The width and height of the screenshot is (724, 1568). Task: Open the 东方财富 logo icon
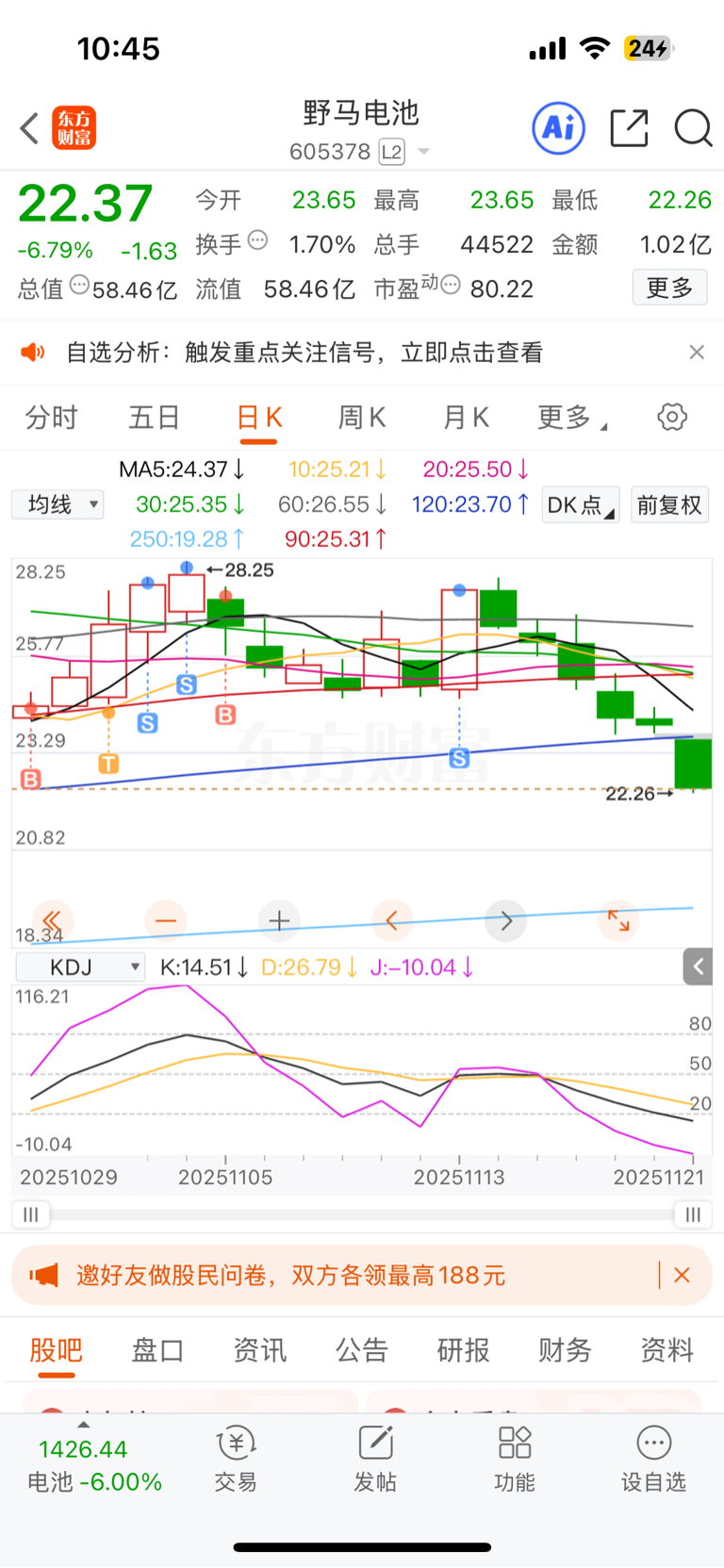tap(74, 128)
